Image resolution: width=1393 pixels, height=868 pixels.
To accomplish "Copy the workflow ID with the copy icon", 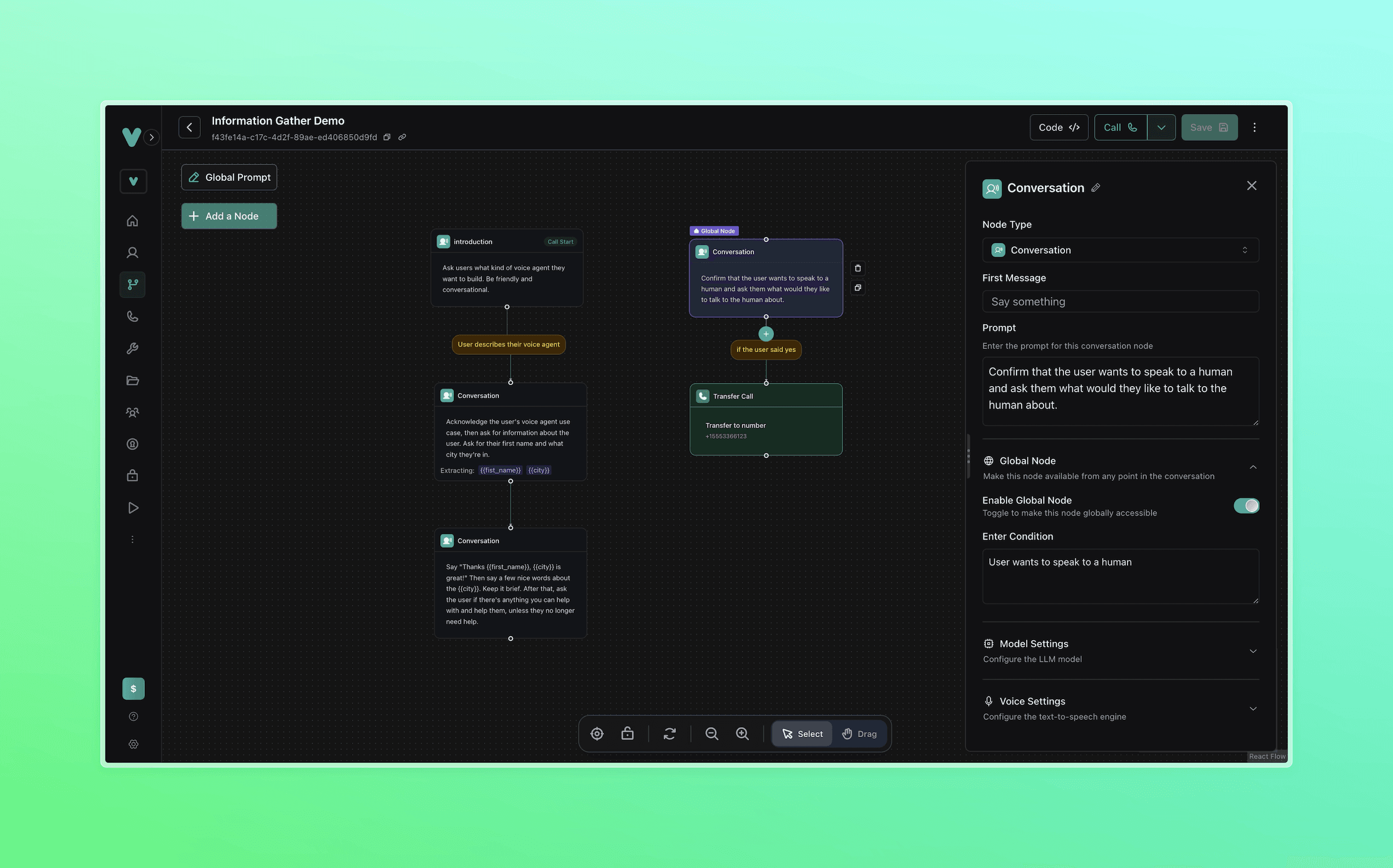I will click(x=387, y=137).
